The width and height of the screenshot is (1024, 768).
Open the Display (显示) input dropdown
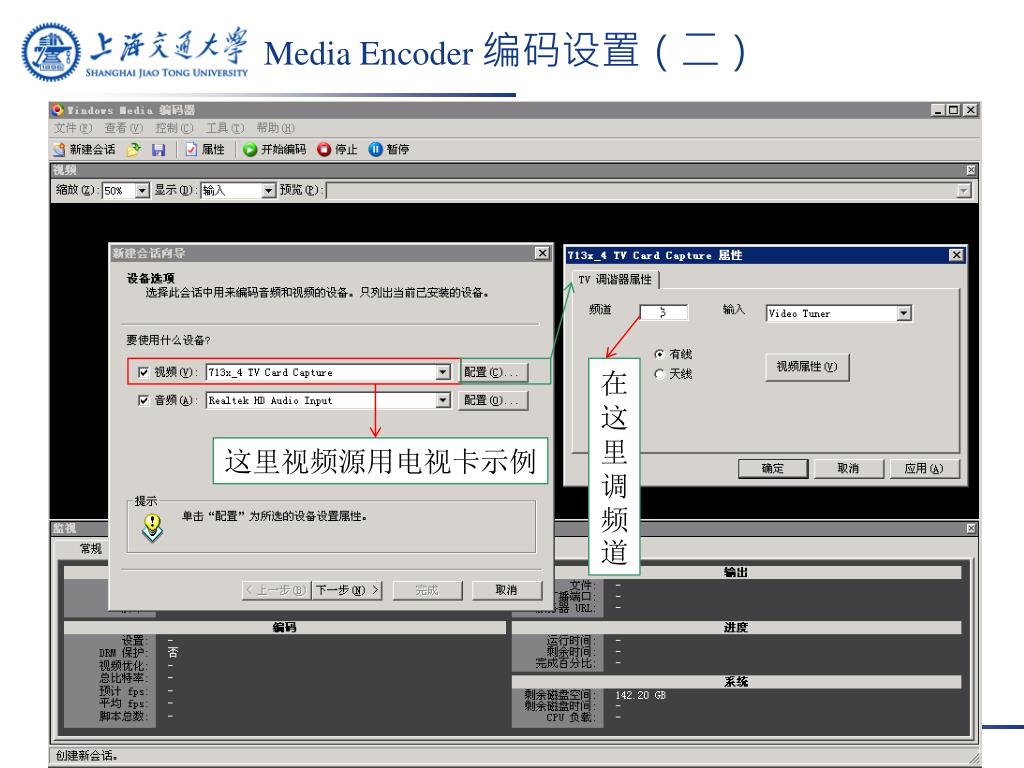coord(268,190)
